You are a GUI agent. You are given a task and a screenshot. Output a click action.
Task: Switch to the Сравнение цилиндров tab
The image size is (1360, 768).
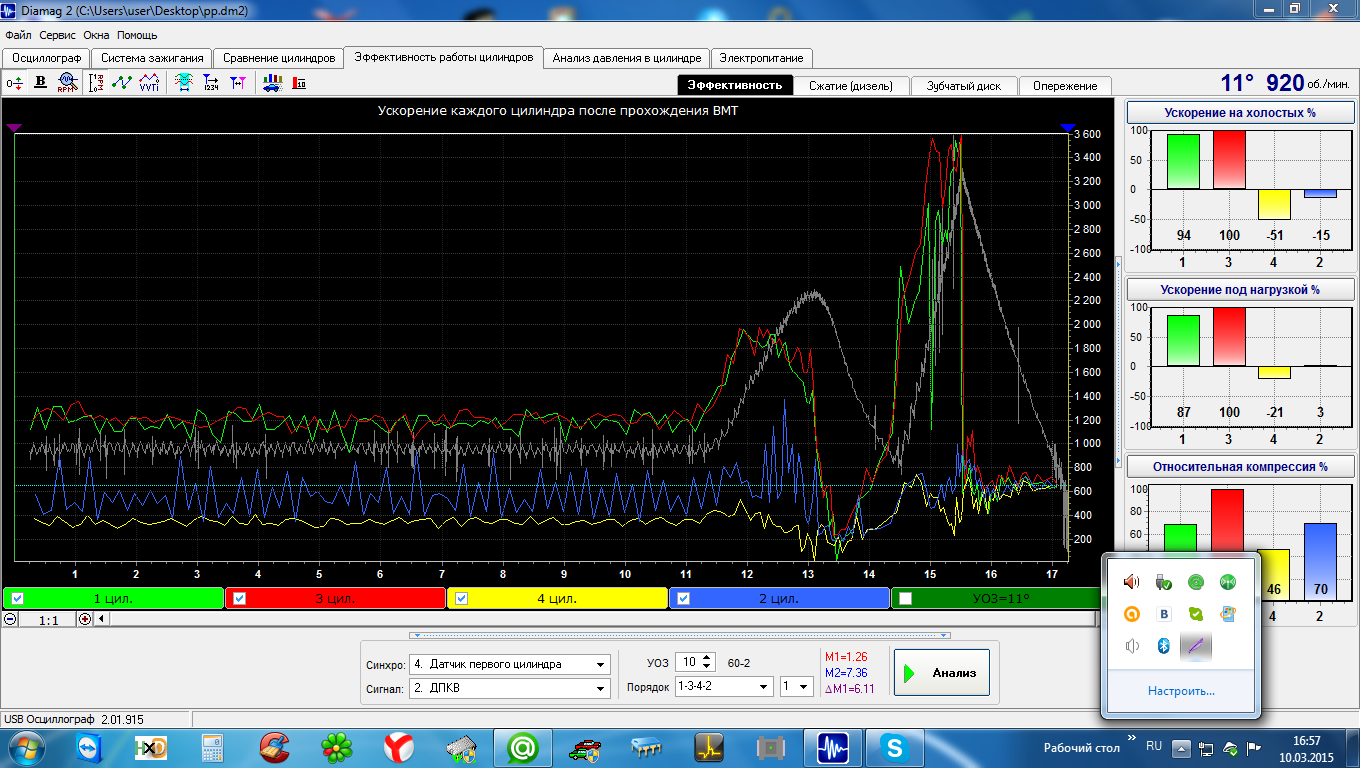coord(279,58)
